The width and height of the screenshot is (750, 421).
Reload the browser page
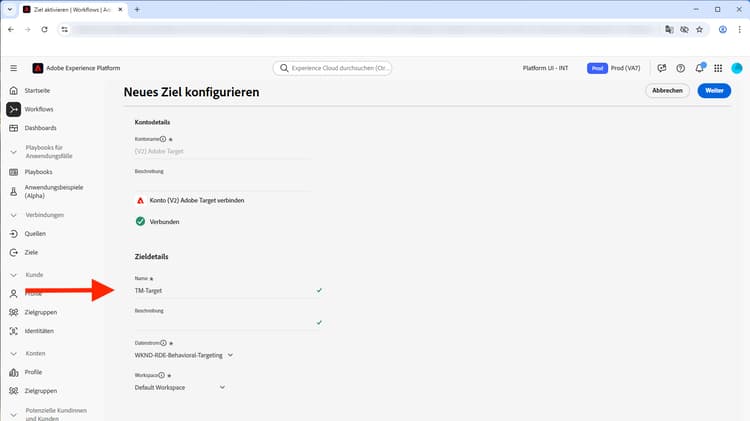click(x=44, y=30)
